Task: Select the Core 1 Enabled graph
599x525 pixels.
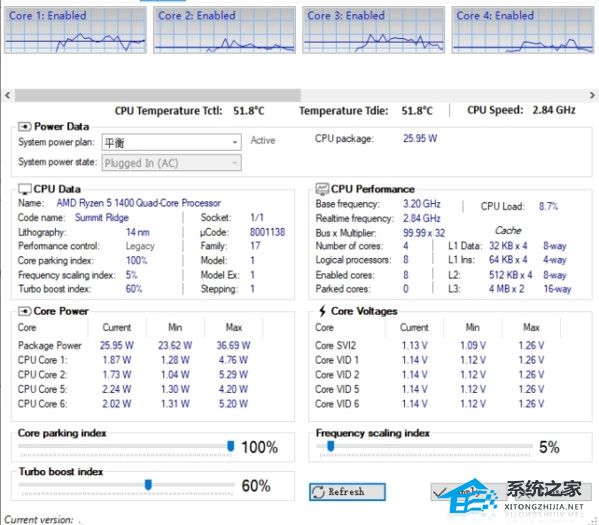Action: point(75,30)
